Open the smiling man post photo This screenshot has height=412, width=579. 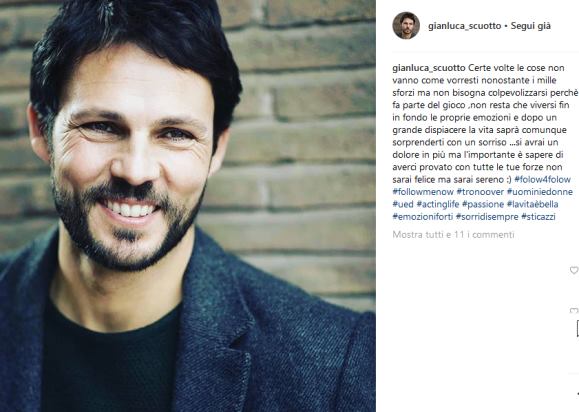(188, 206)
